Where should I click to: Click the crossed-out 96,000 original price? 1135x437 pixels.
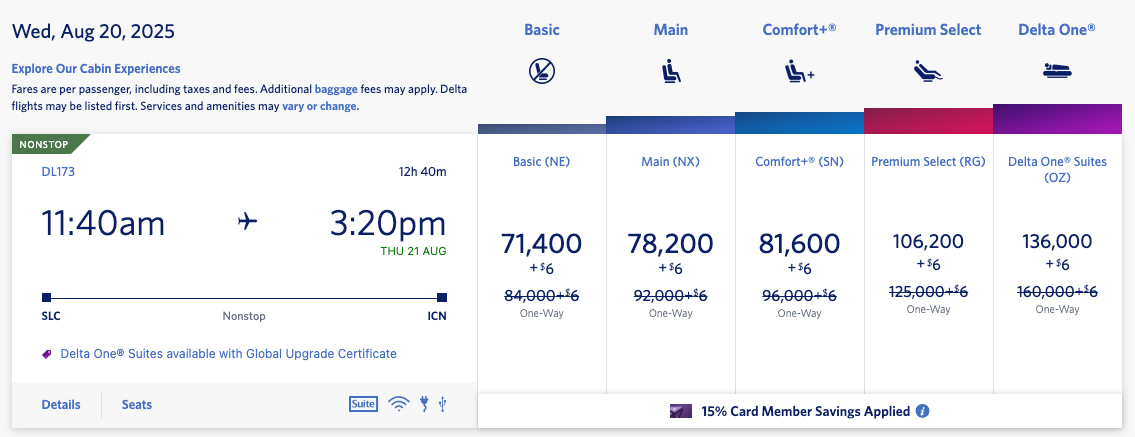[x=799, y=295]
